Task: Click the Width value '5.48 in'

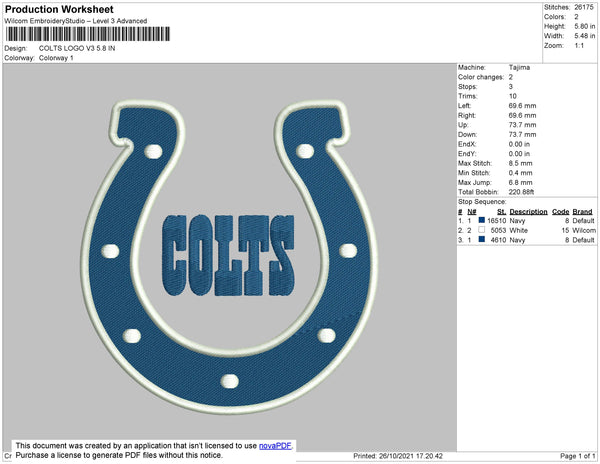Action: pos(585,36)
